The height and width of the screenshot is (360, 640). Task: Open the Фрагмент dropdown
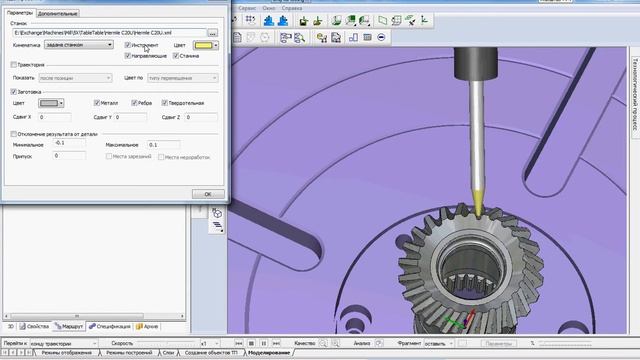[x=439, y=344]
